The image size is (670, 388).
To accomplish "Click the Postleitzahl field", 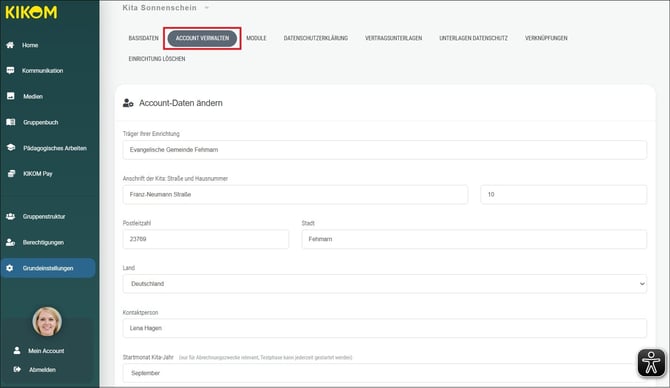I will click(206, 239).
